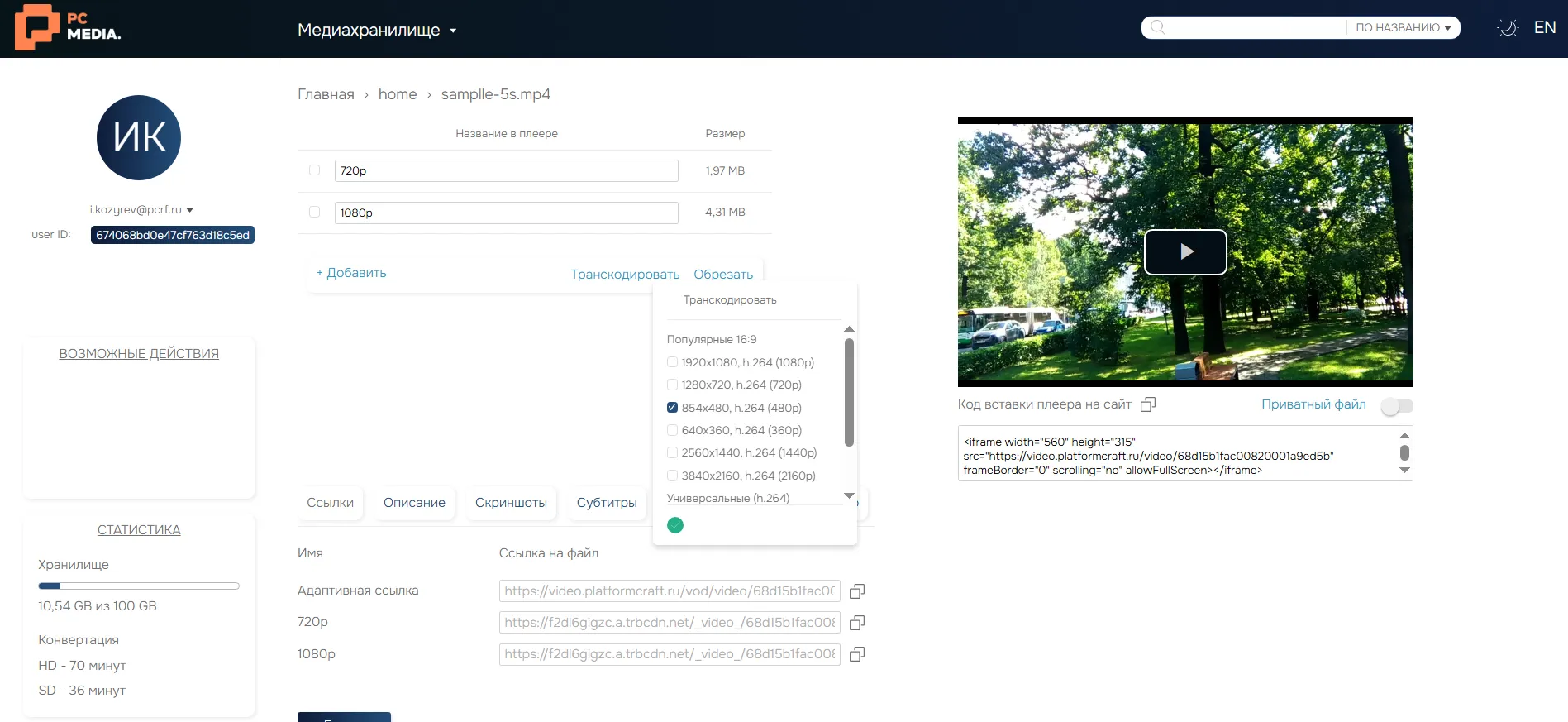Click the storage usage progress bar
1568x722 pixels.
point(139,586)
